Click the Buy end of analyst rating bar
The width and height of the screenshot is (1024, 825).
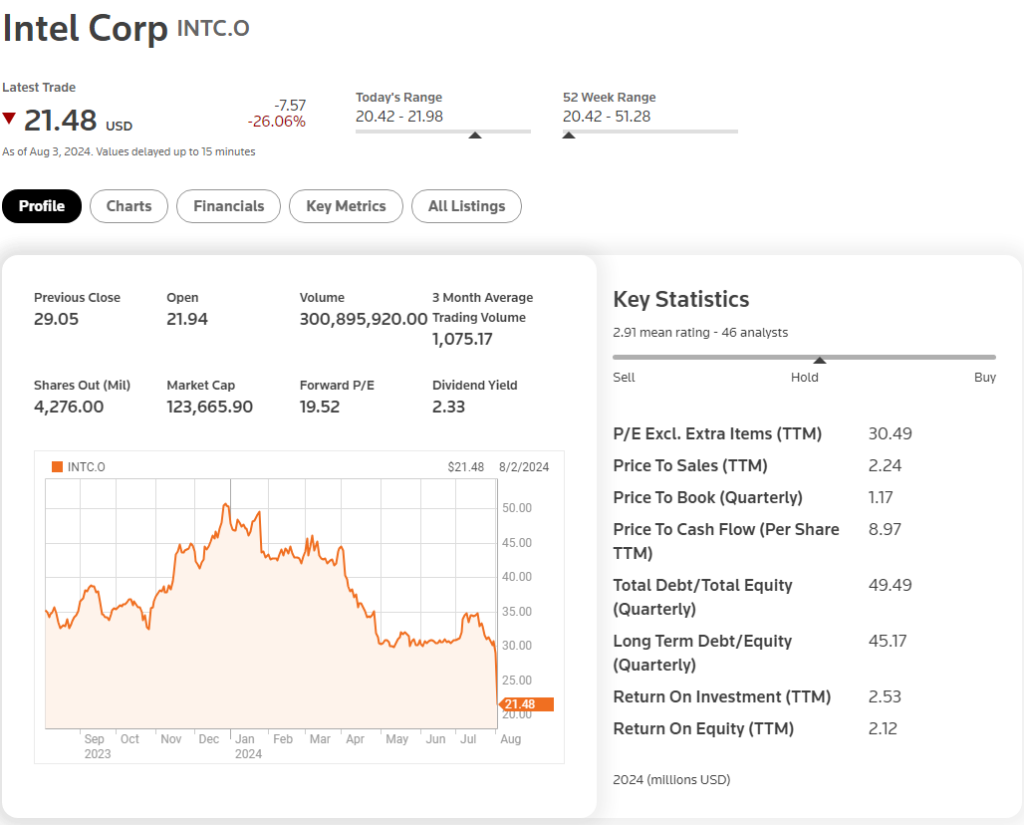pyautogui.click(x=985, y=377)
